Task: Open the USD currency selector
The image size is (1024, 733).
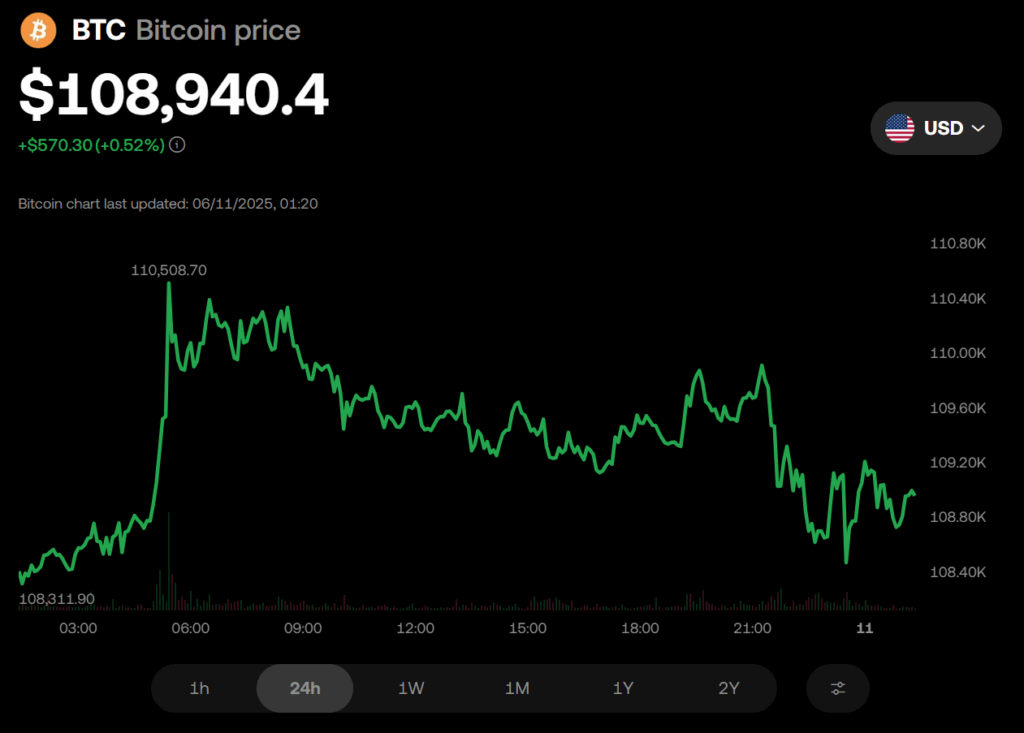Action: coord(936,128)
